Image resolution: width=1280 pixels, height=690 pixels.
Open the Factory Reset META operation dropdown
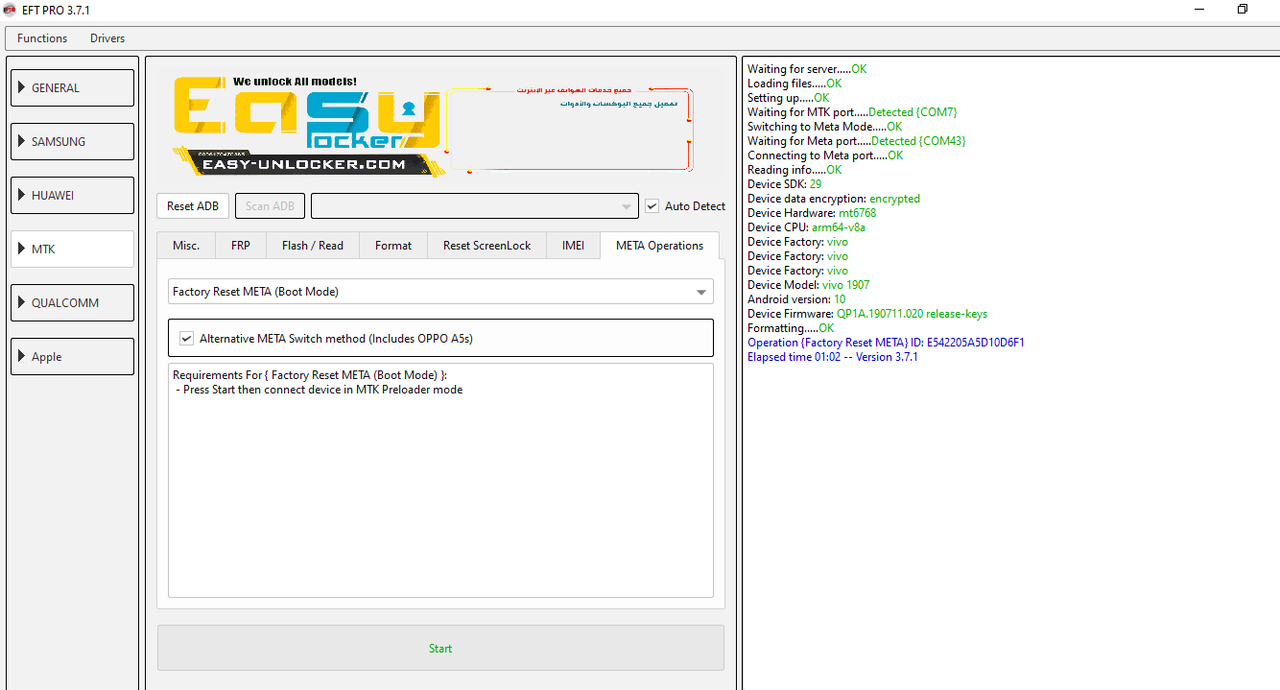(x=441, y=291)
